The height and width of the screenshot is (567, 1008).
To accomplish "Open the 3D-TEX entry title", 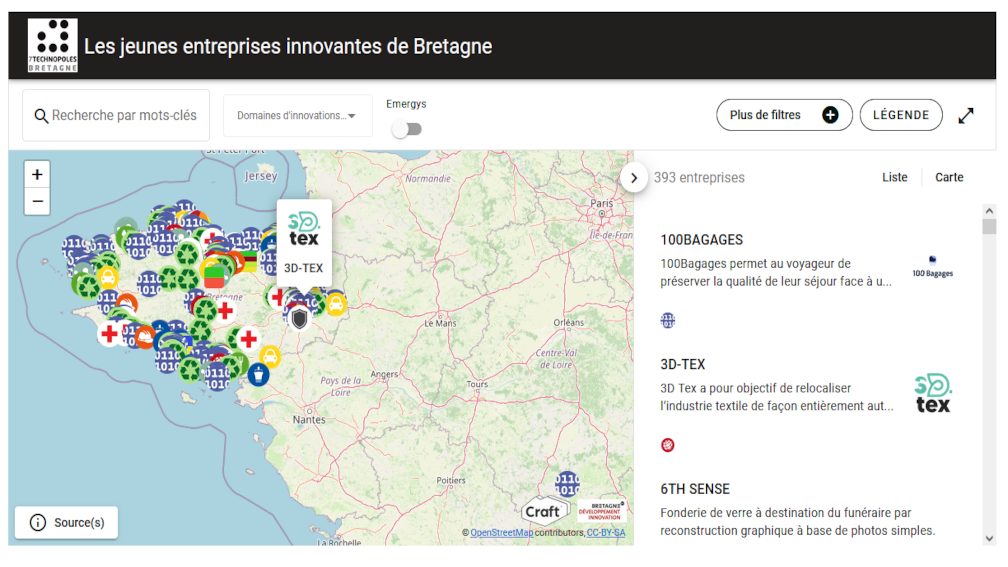I will click(x=683, y=364).
